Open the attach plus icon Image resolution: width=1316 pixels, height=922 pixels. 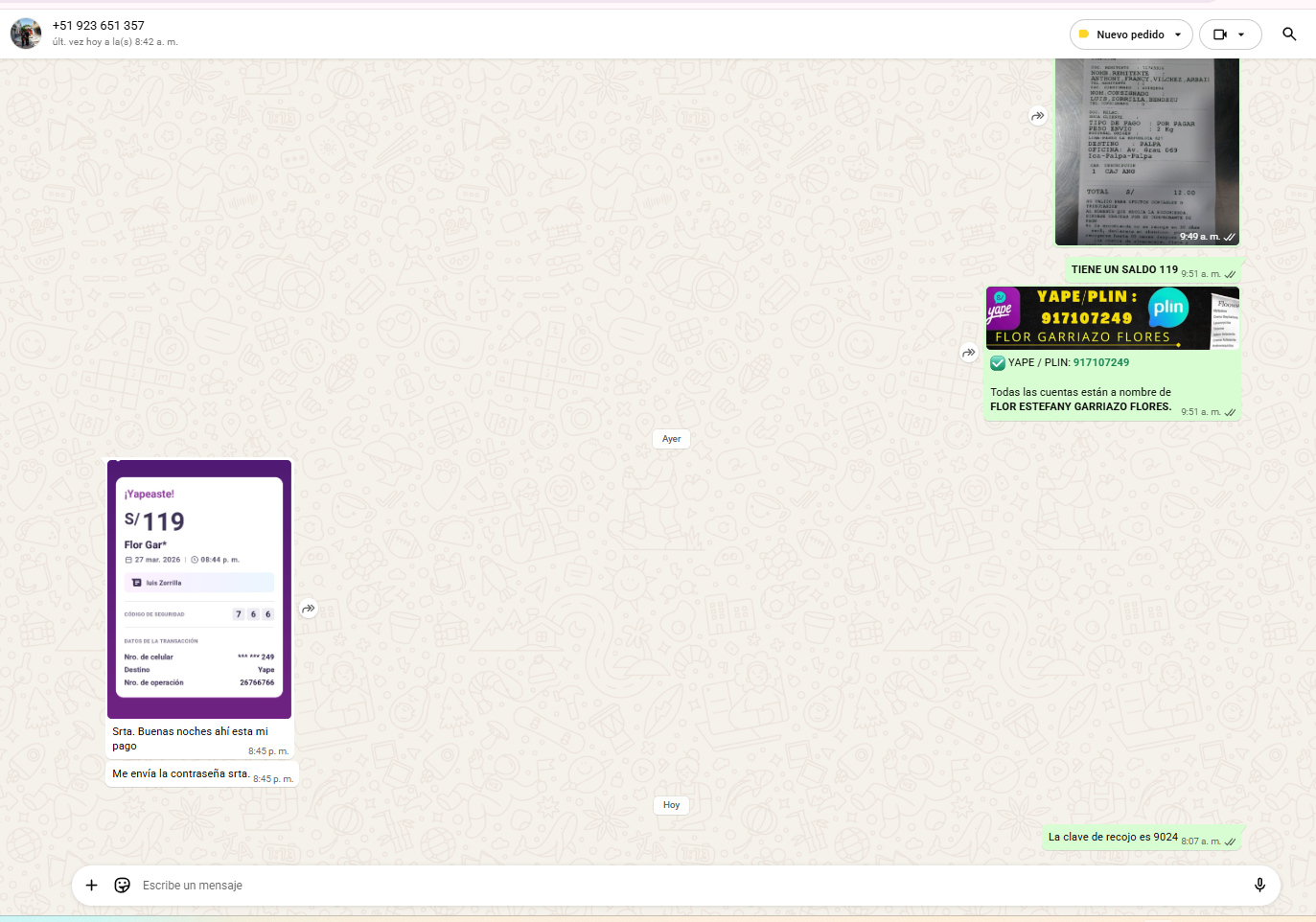(x=92, y=885)
